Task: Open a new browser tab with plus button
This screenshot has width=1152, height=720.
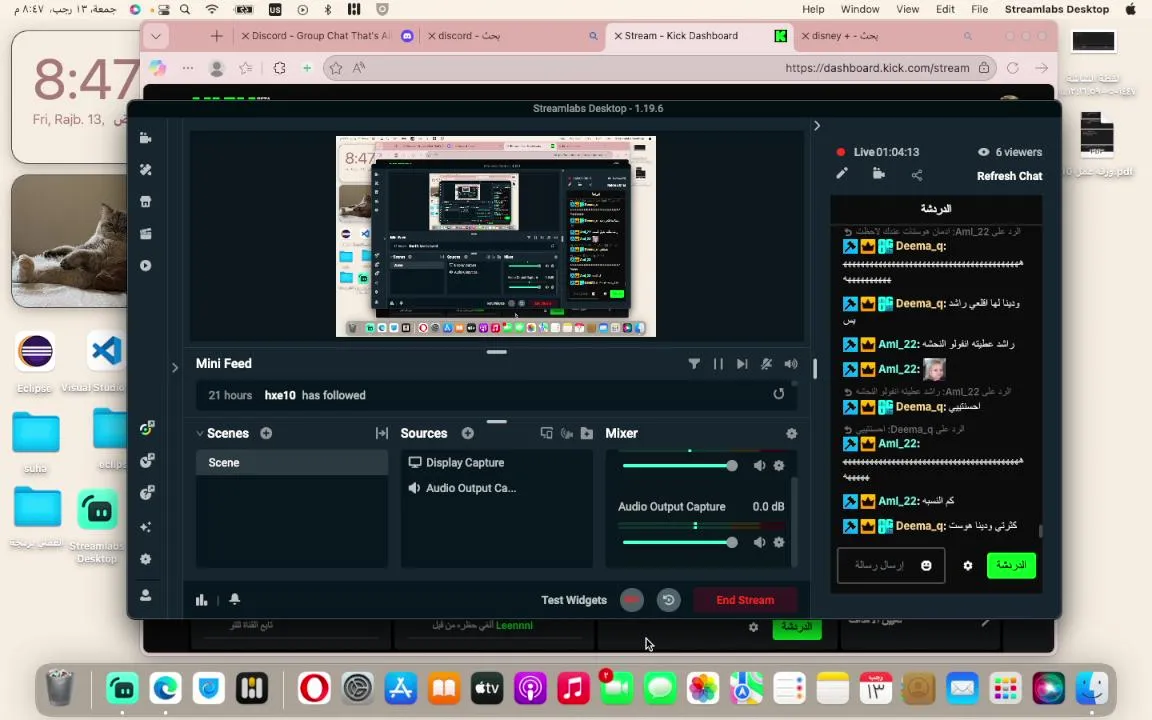Action: pos(216,35)
